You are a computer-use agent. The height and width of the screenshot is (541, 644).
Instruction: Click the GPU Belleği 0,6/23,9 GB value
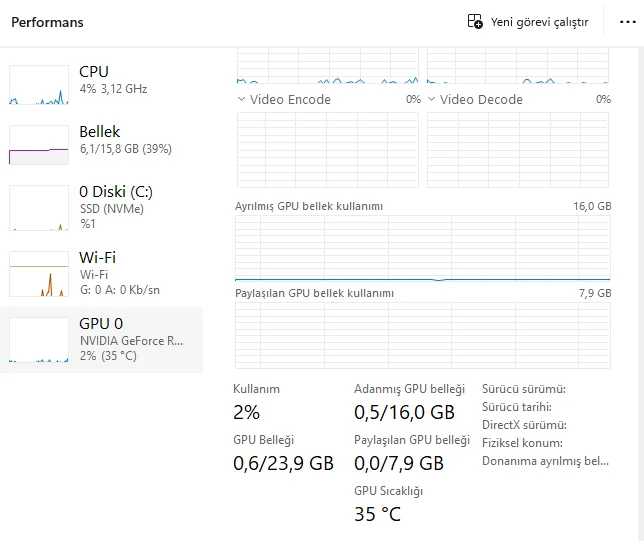click(283, 463)
